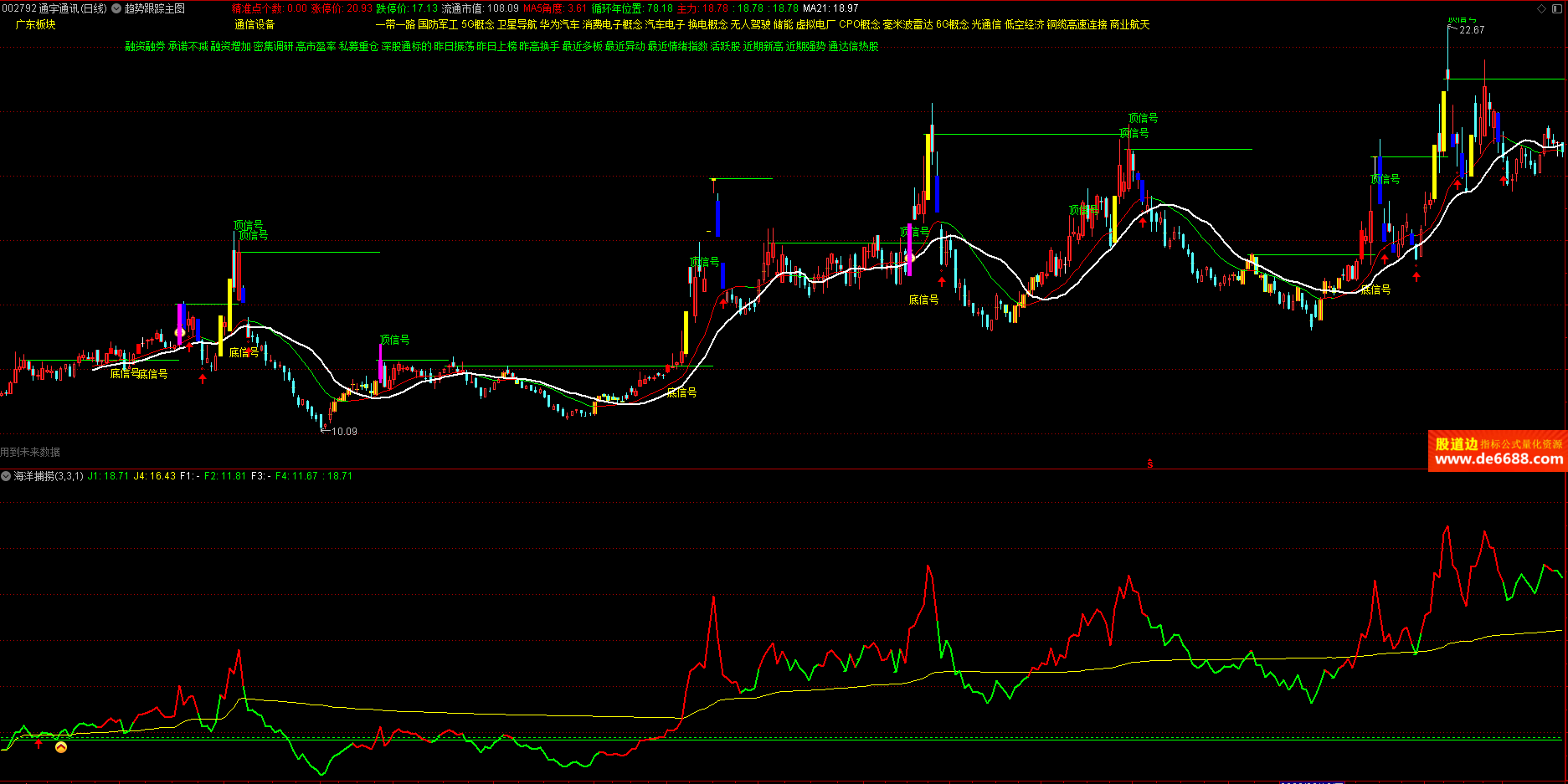Image resolution: width=1568 pixels, height=784 pixels.
Task: Click the 22.67 highest price marker
Action: click(x=1471, y=30)
